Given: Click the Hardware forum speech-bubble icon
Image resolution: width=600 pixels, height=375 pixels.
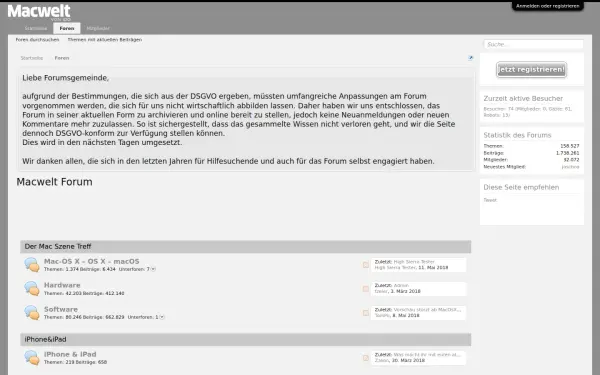Looking at the screenshot, I should 32,289.
